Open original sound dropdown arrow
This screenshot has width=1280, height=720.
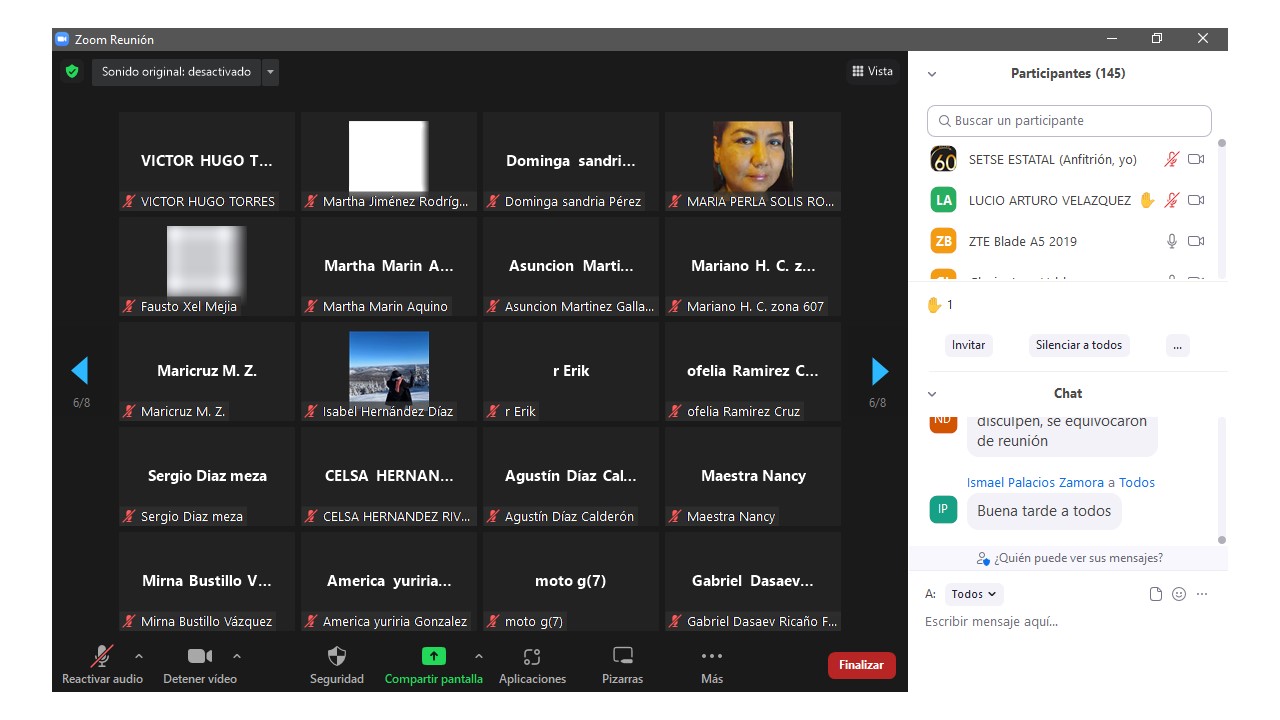point(270,72)
